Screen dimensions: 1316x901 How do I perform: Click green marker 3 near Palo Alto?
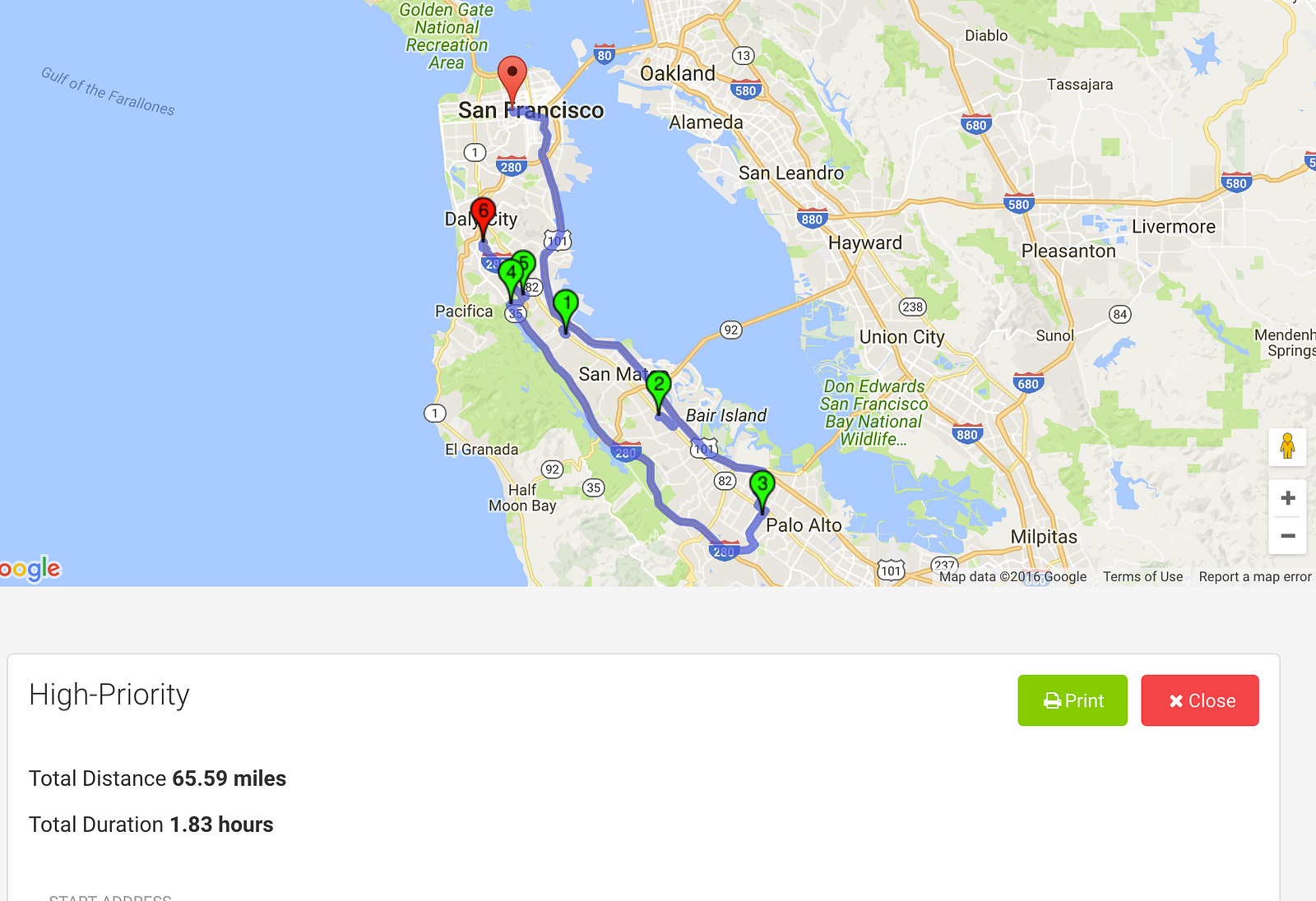point(762,486)
